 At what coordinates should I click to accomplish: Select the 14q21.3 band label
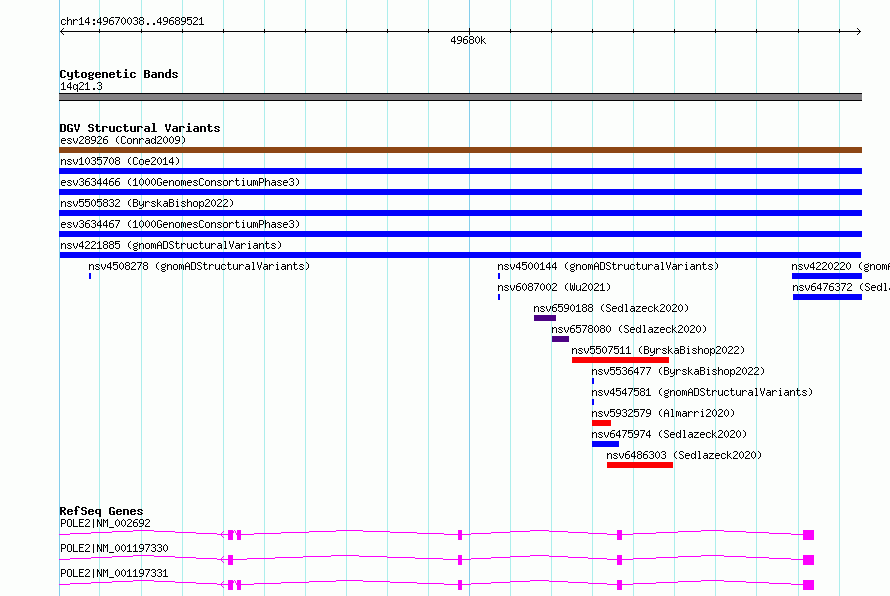click(81, 86)
